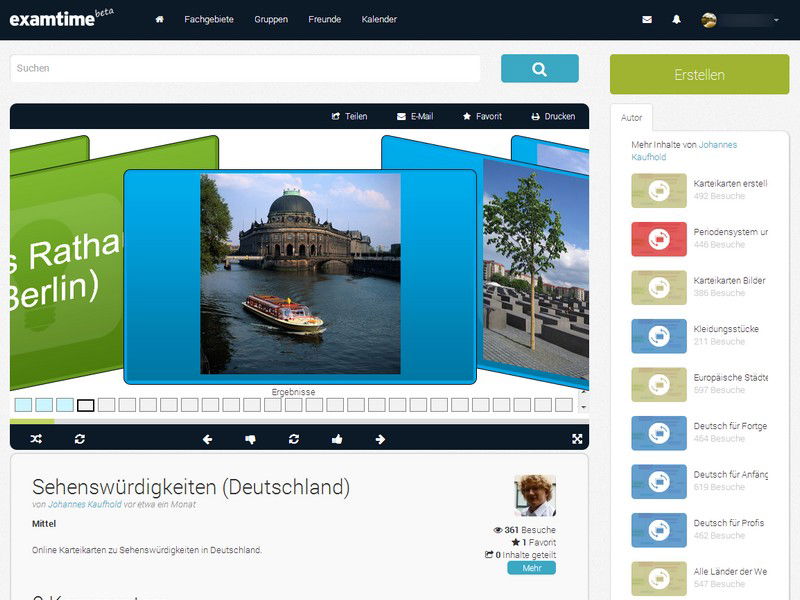800x600 pixels.
Task: Click the Deutsch für Profis title text
Action: (729, 523)
